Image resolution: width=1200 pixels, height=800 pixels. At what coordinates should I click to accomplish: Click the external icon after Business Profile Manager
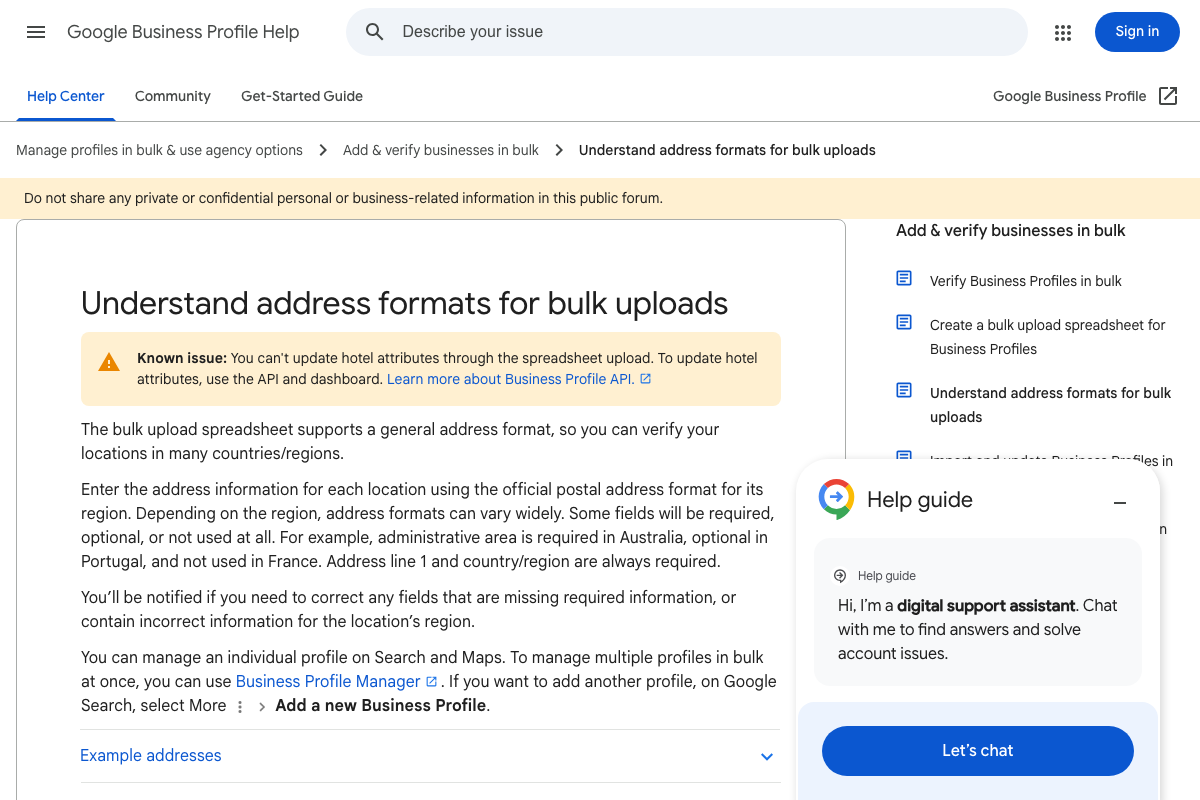[x=432, y=682]
